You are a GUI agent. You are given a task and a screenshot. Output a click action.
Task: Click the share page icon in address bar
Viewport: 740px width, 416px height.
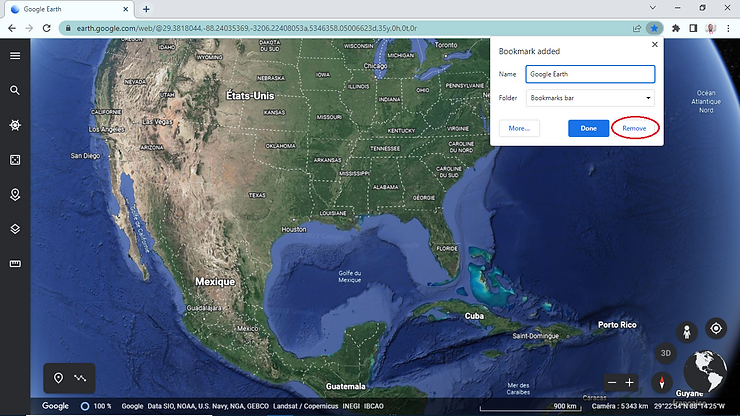(x=637, y=28)
